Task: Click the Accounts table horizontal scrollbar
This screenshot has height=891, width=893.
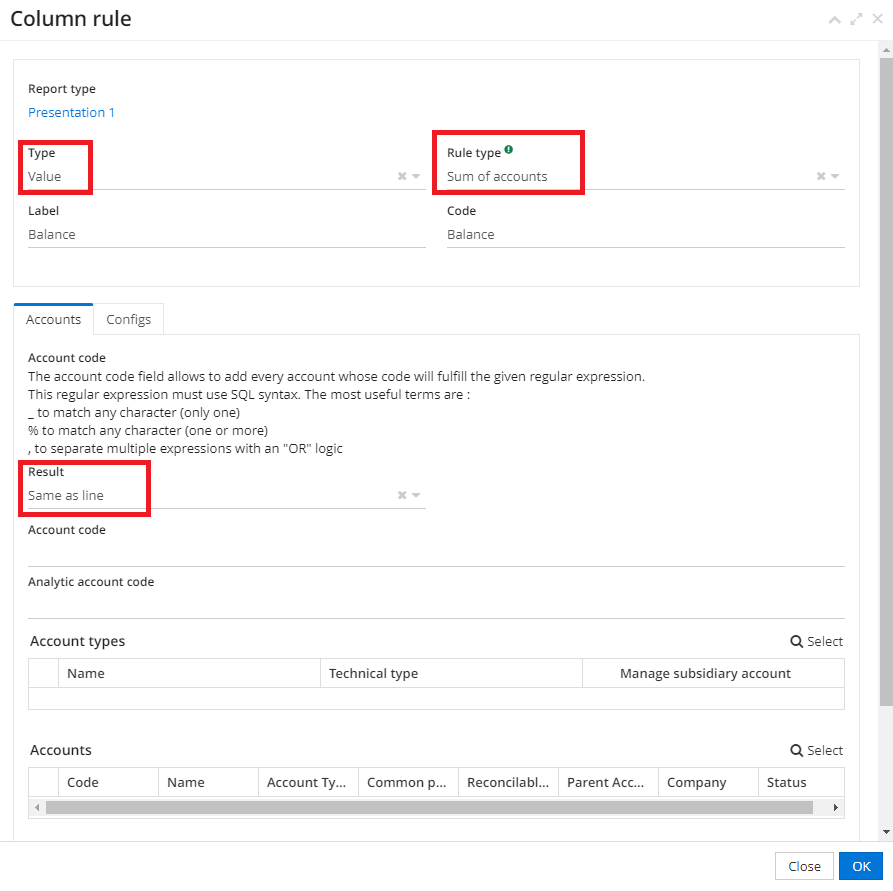Action: pos(429,807)
